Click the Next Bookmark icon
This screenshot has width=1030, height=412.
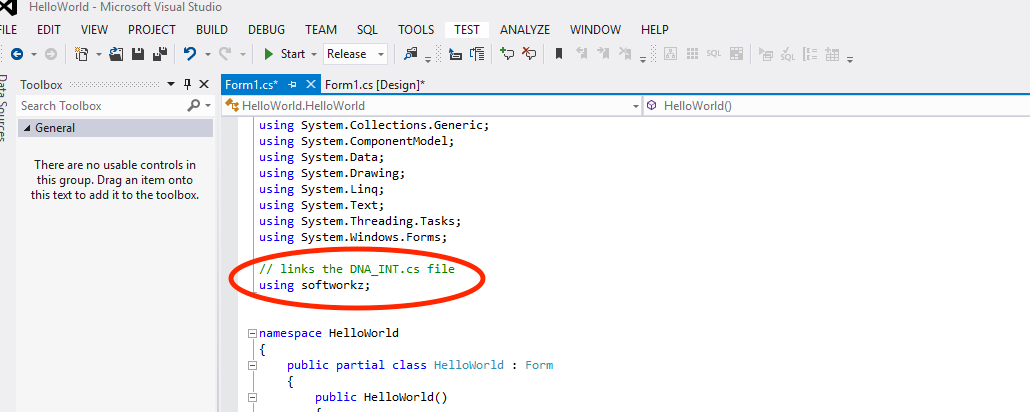pos(603,55)
